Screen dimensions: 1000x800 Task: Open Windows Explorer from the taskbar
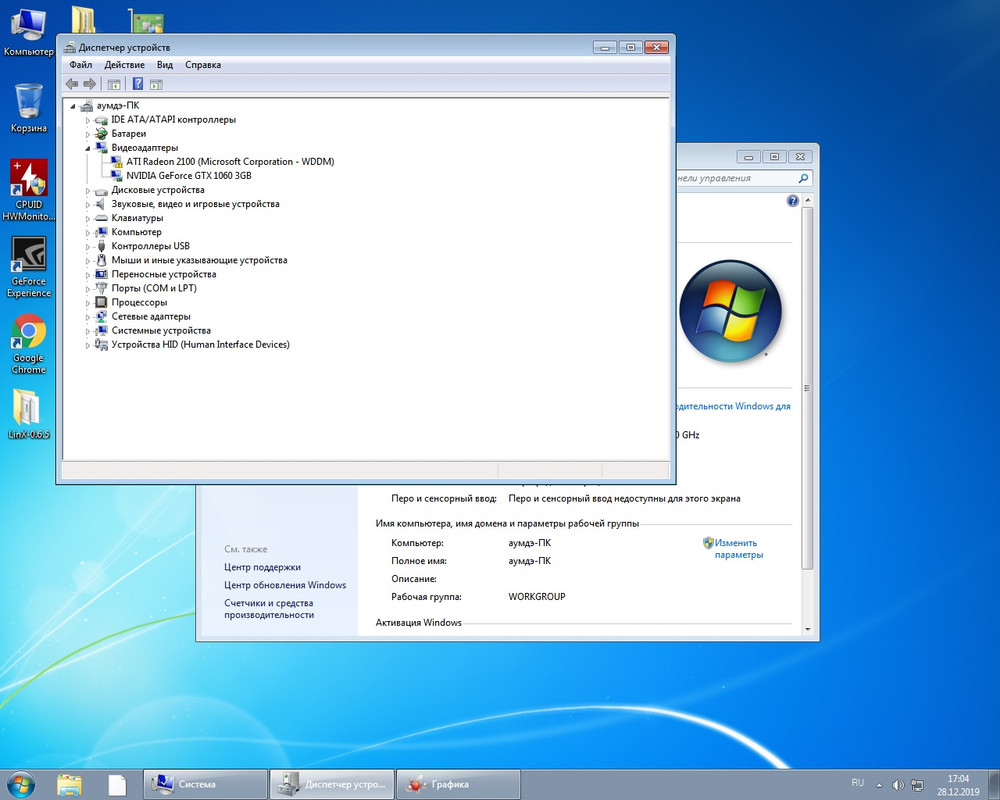70,785
